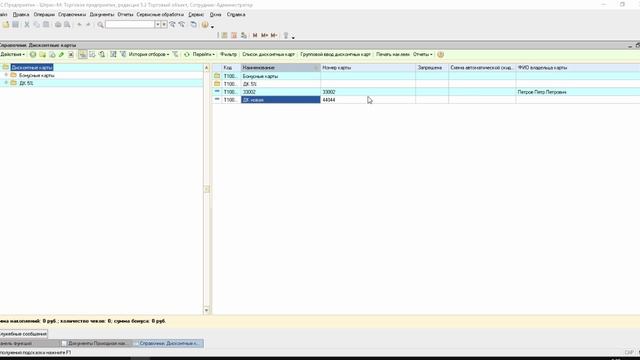Click the paste clipboard icon
Viewport: 640px width, 360px height.
pos(46,24)
